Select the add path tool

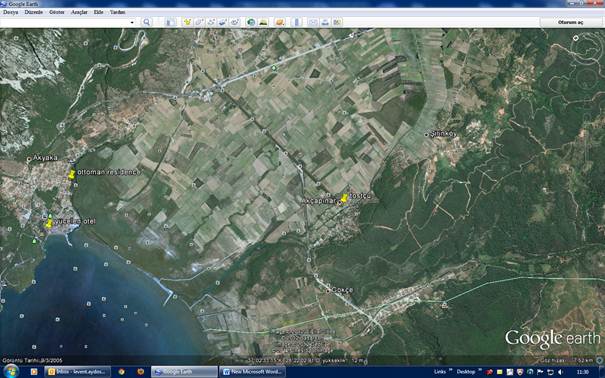click(x=211, y=22)
